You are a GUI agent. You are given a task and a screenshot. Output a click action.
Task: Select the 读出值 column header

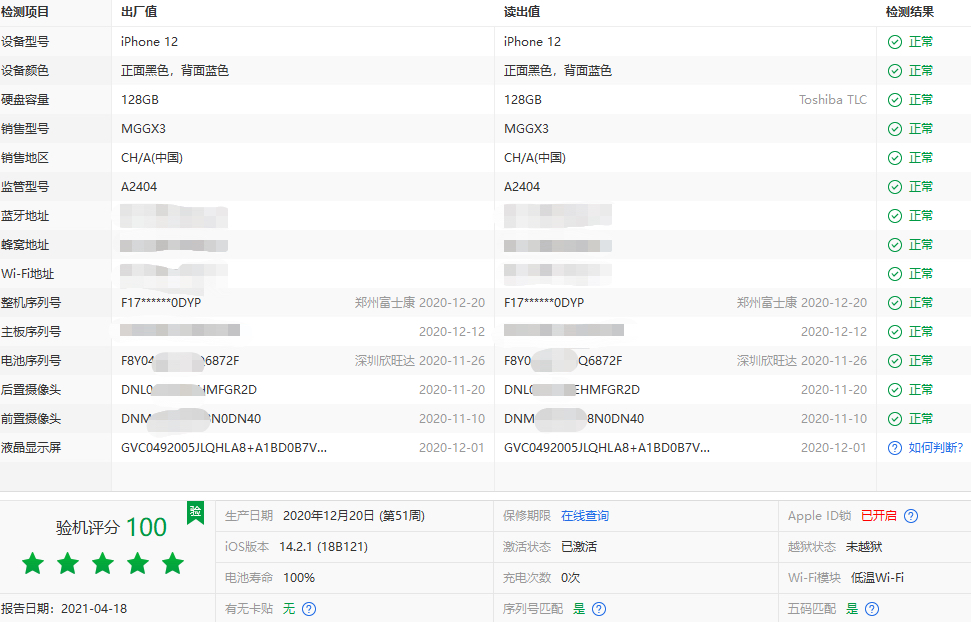point(522,12)
